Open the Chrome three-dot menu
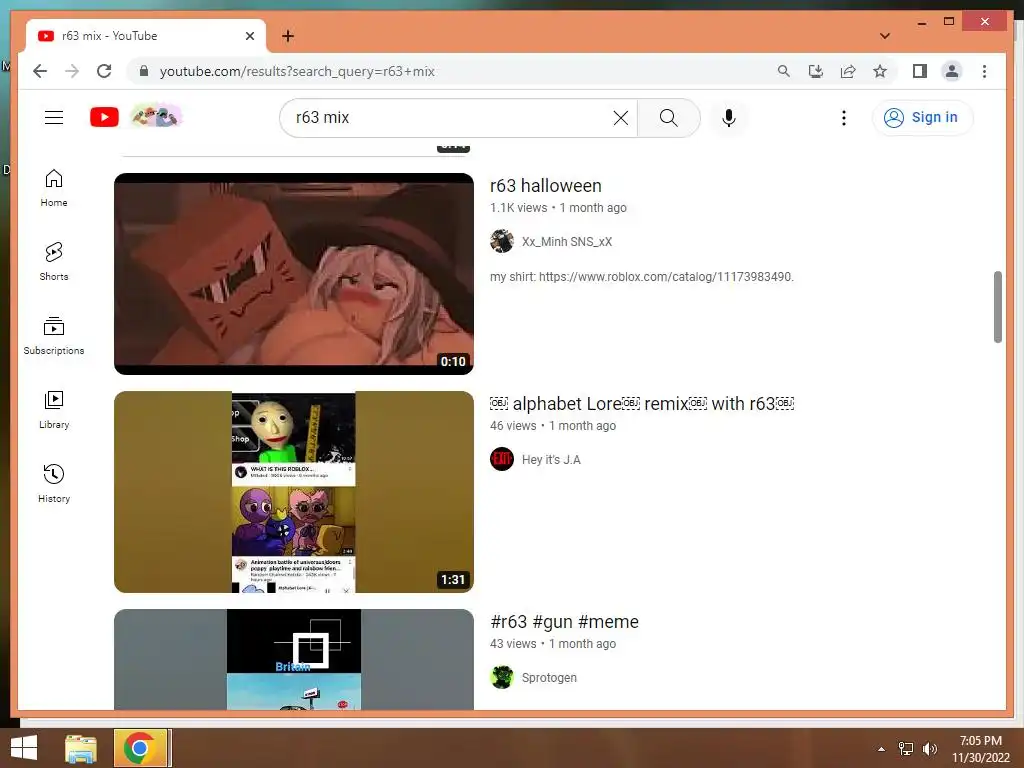 [x=984, y=71]
